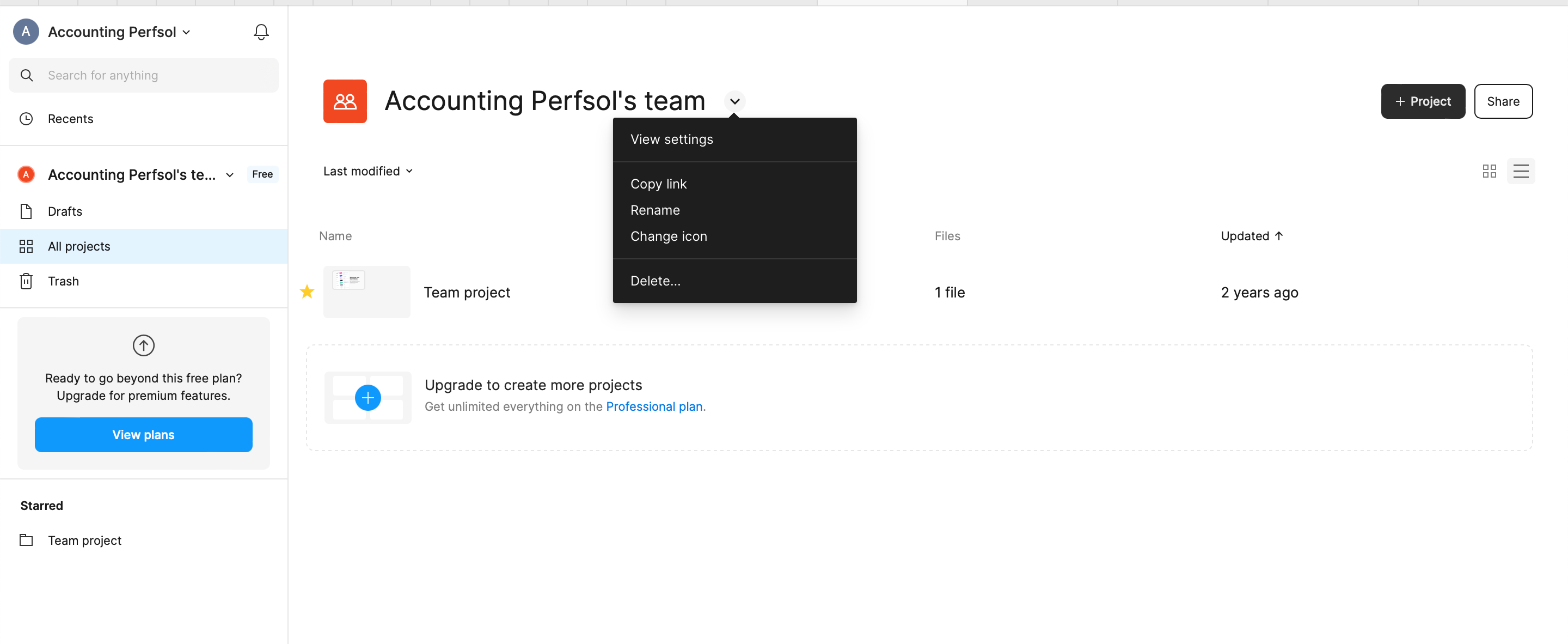Open the notifications bell
The width and height of the screenshot is (1568, 644).
[x=261, y=32]
